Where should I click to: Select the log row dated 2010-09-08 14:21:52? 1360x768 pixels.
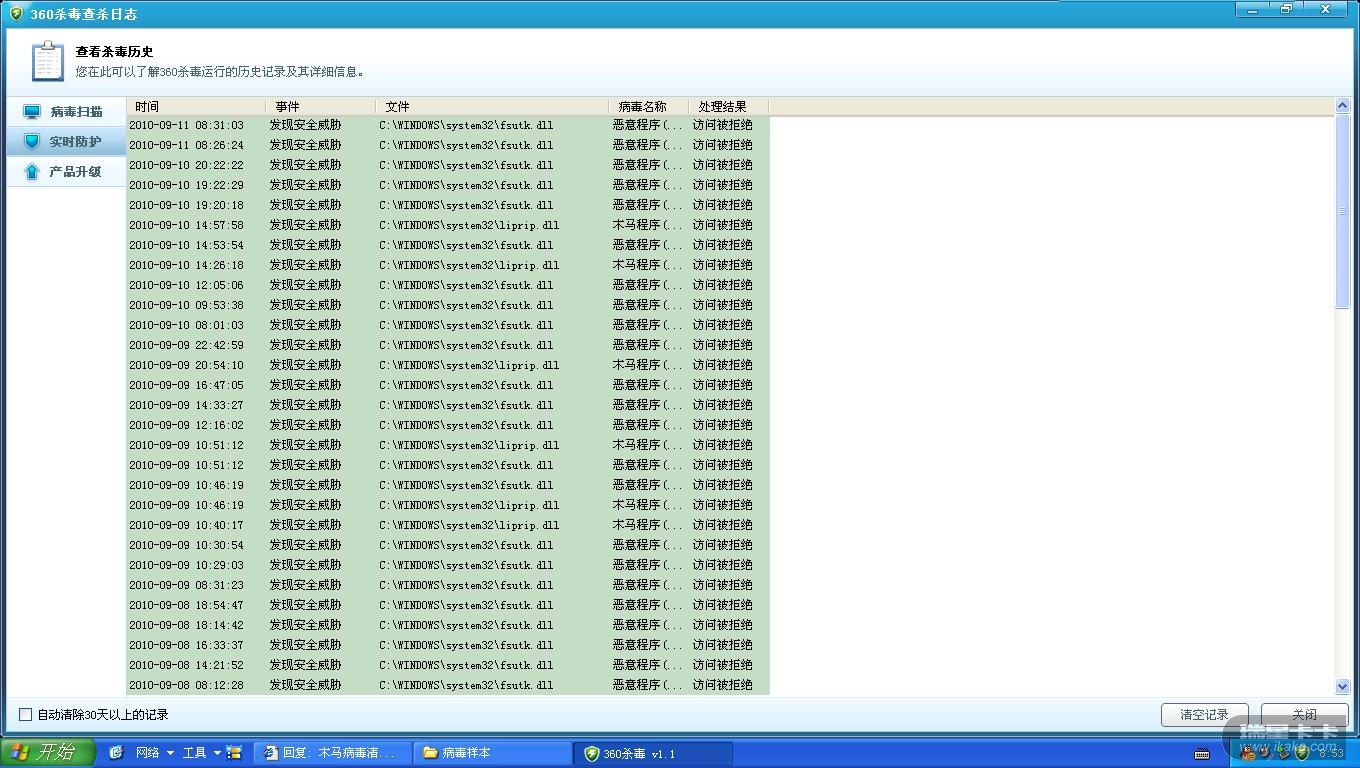448,665
